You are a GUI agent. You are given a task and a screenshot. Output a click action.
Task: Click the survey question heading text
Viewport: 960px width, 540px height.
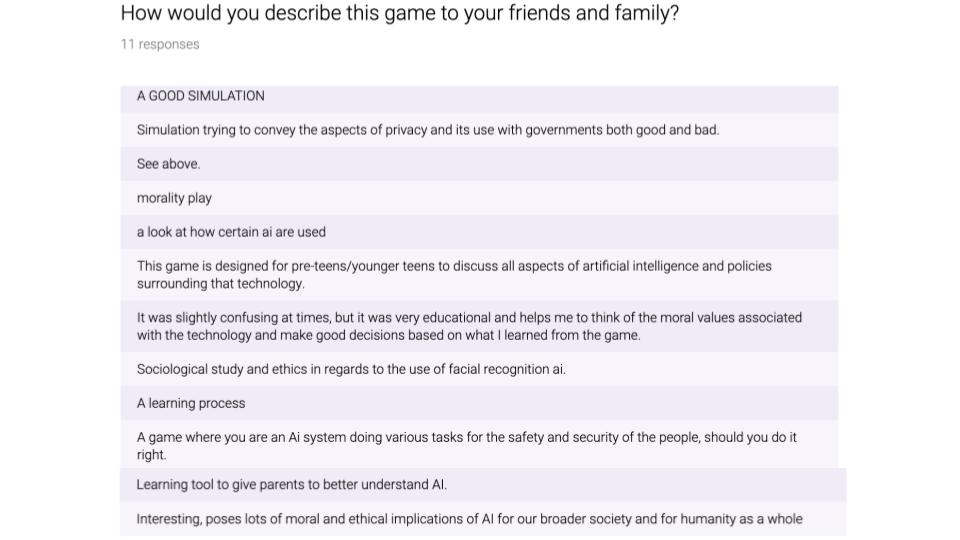pos(400,13)
